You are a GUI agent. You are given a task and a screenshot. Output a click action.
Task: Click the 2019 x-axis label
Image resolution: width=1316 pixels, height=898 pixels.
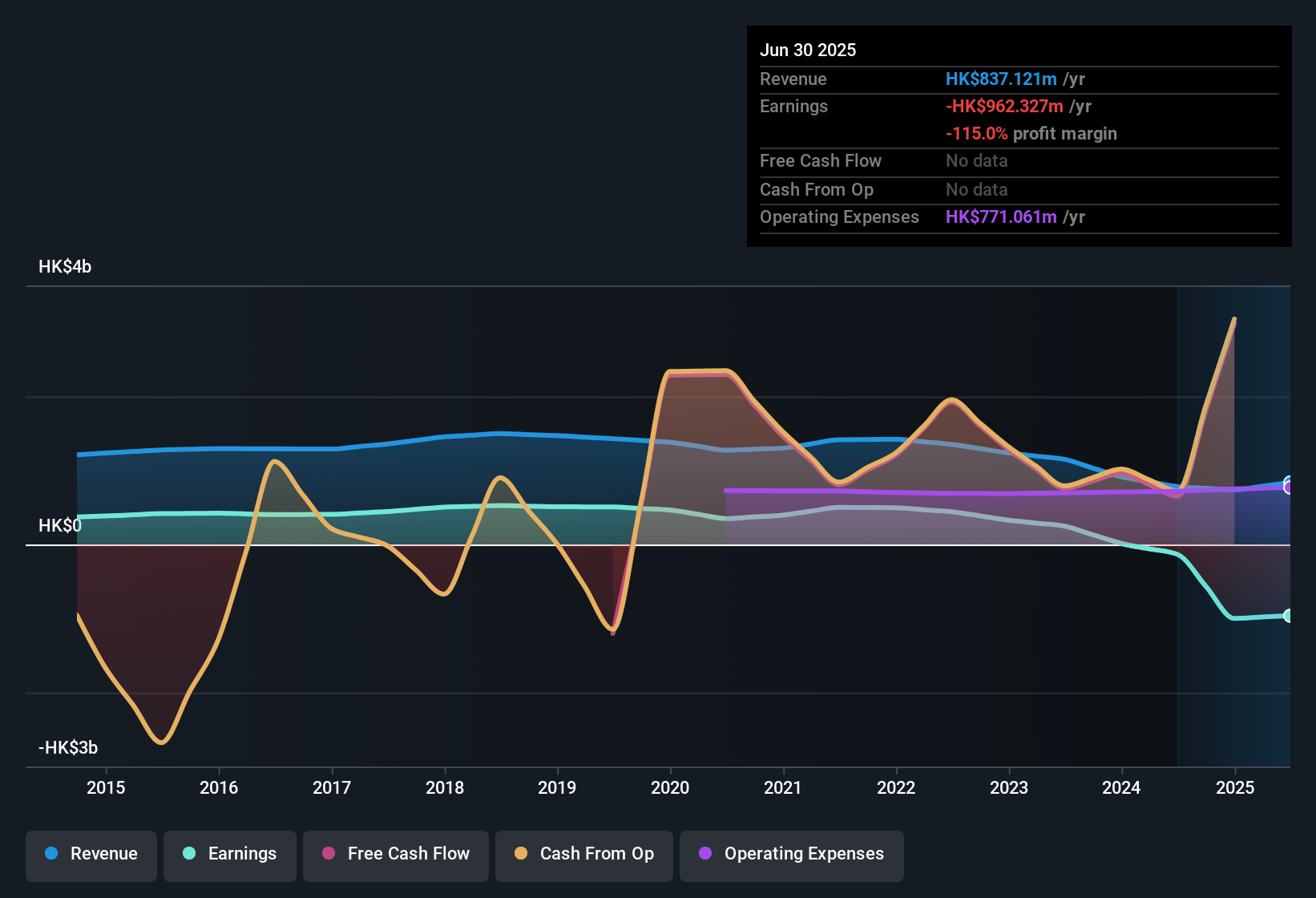coord(557,787)
